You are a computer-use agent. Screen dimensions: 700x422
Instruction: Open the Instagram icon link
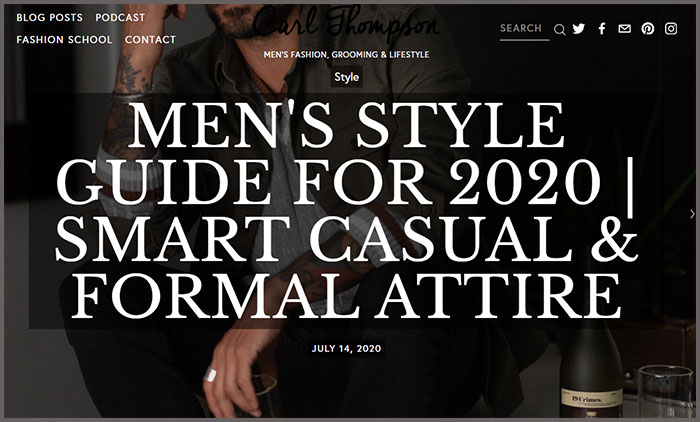[671, 29]
